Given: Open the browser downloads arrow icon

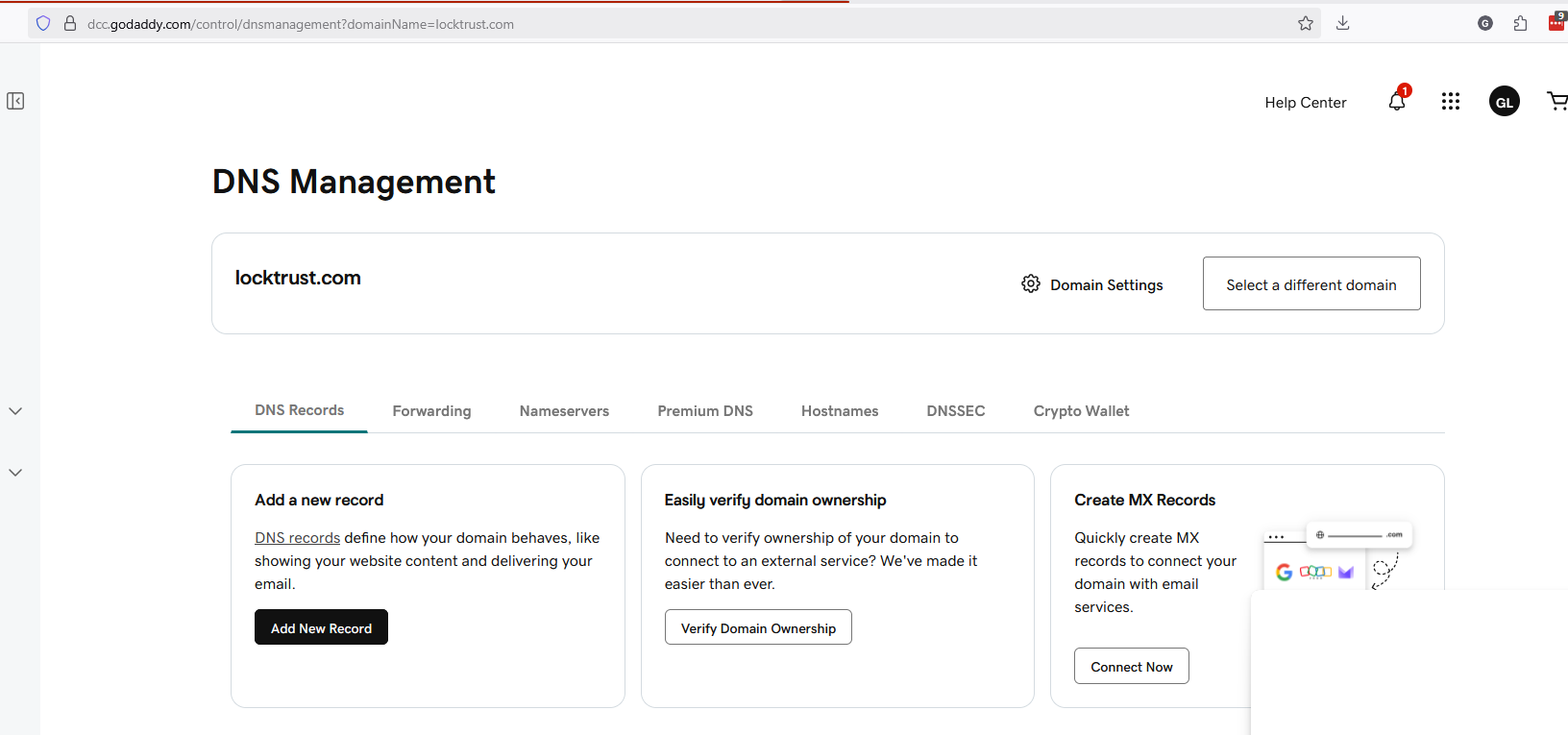Looking at the screenshot, I should pos(1343,23).
